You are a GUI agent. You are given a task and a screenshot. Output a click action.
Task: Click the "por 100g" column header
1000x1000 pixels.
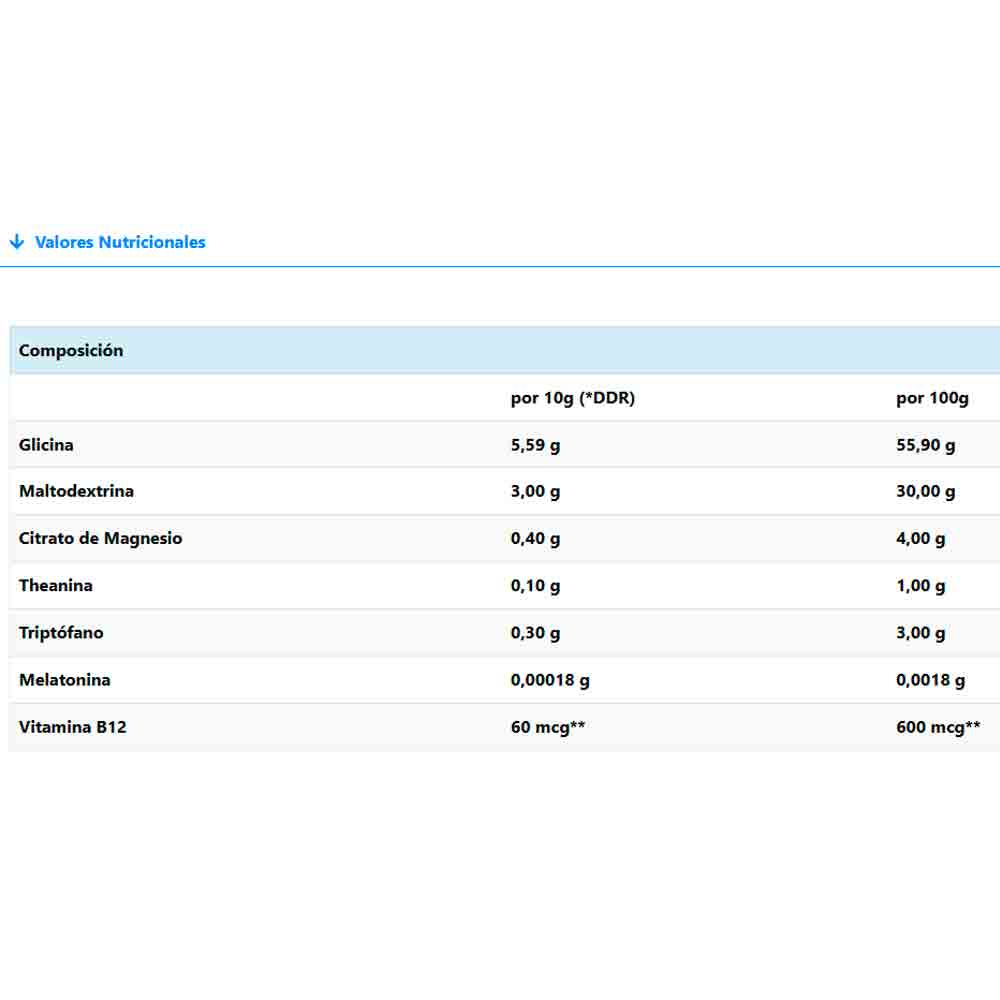click(932, 398)
